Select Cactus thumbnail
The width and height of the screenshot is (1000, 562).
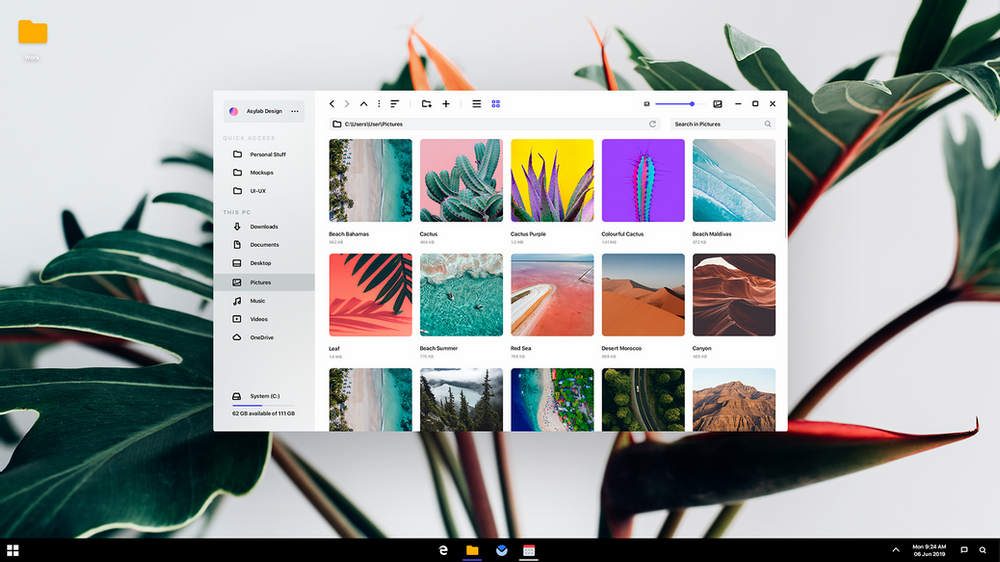click(x=461, y=181)
